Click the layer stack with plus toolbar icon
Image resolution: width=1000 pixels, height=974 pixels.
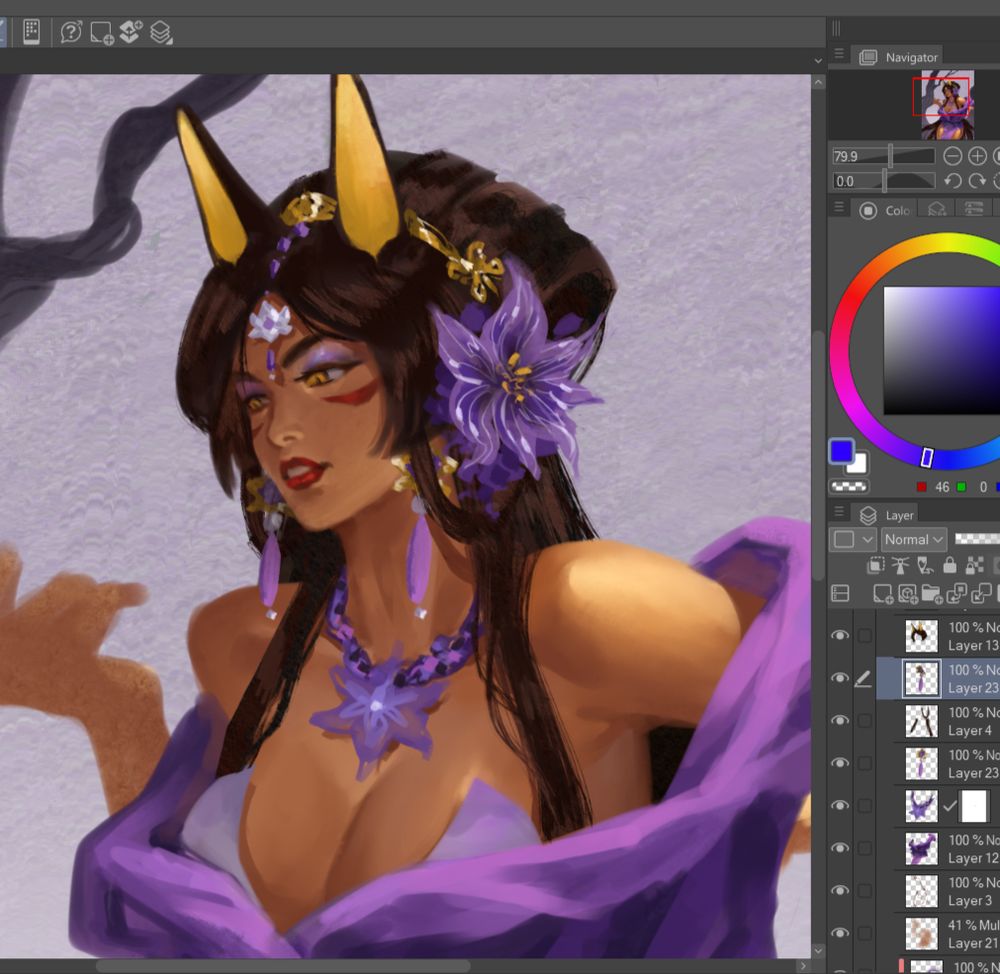coord(131,32)
